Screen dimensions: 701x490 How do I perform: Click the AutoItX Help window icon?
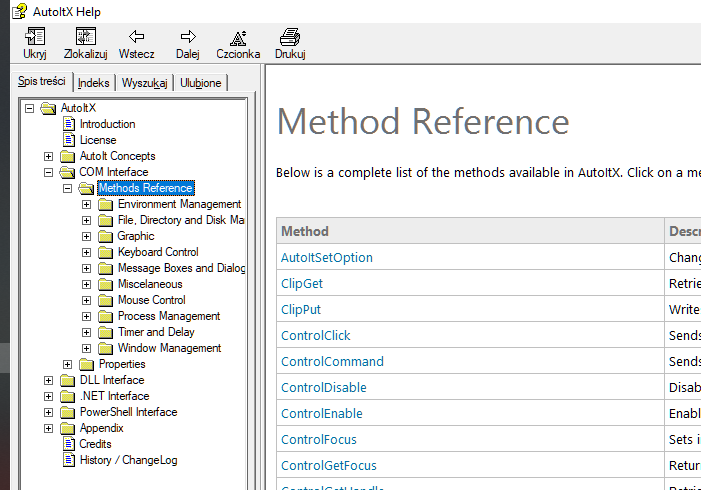19,11
